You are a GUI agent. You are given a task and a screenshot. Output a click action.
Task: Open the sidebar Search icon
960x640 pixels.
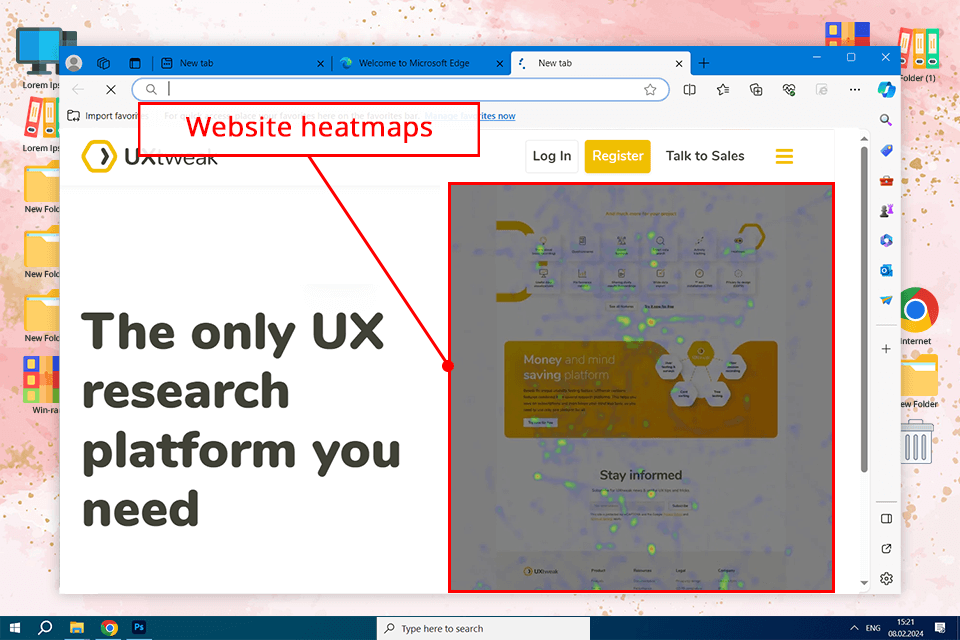(x=886, y=119)
